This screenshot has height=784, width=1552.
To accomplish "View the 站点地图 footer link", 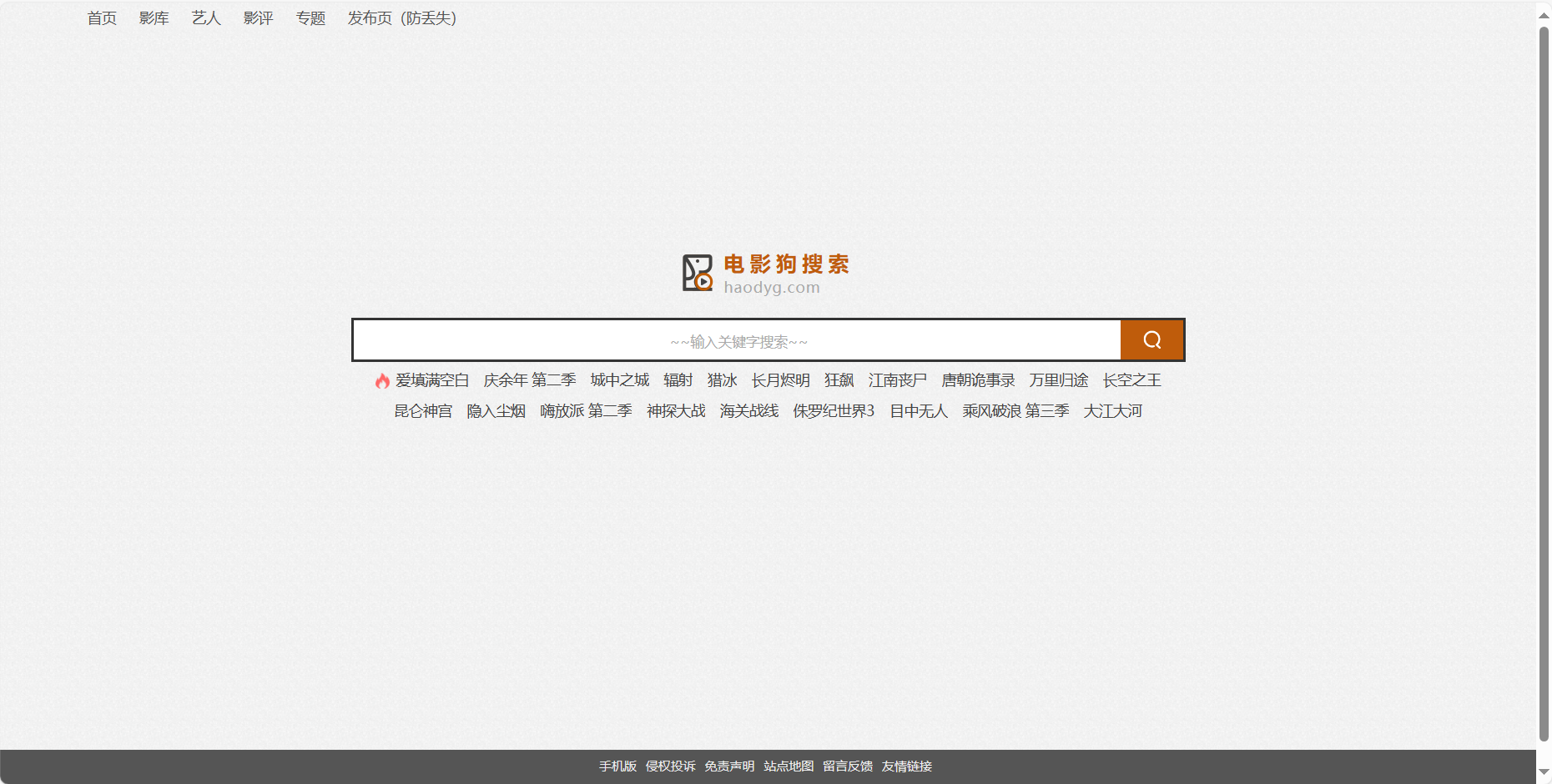I will (x=789, y=766).
